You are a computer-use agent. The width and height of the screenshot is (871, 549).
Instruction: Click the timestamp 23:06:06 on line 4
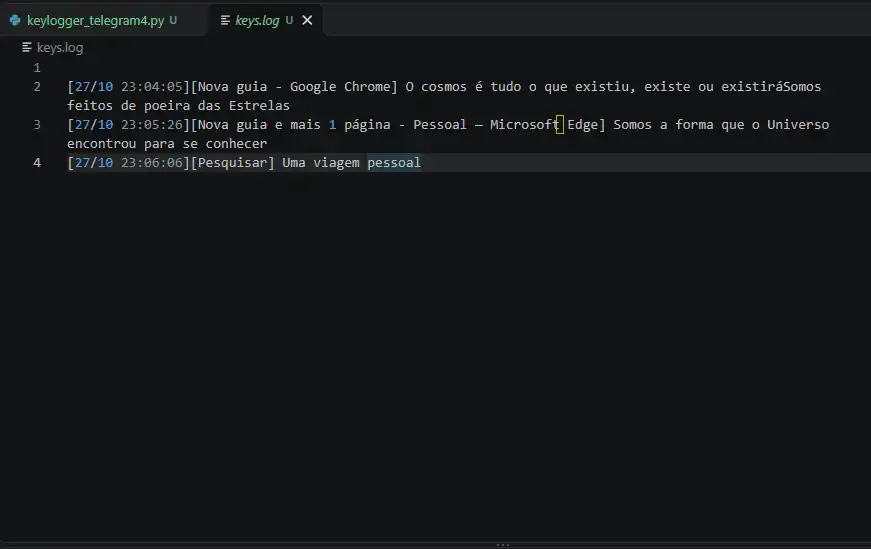click(152, 163)
